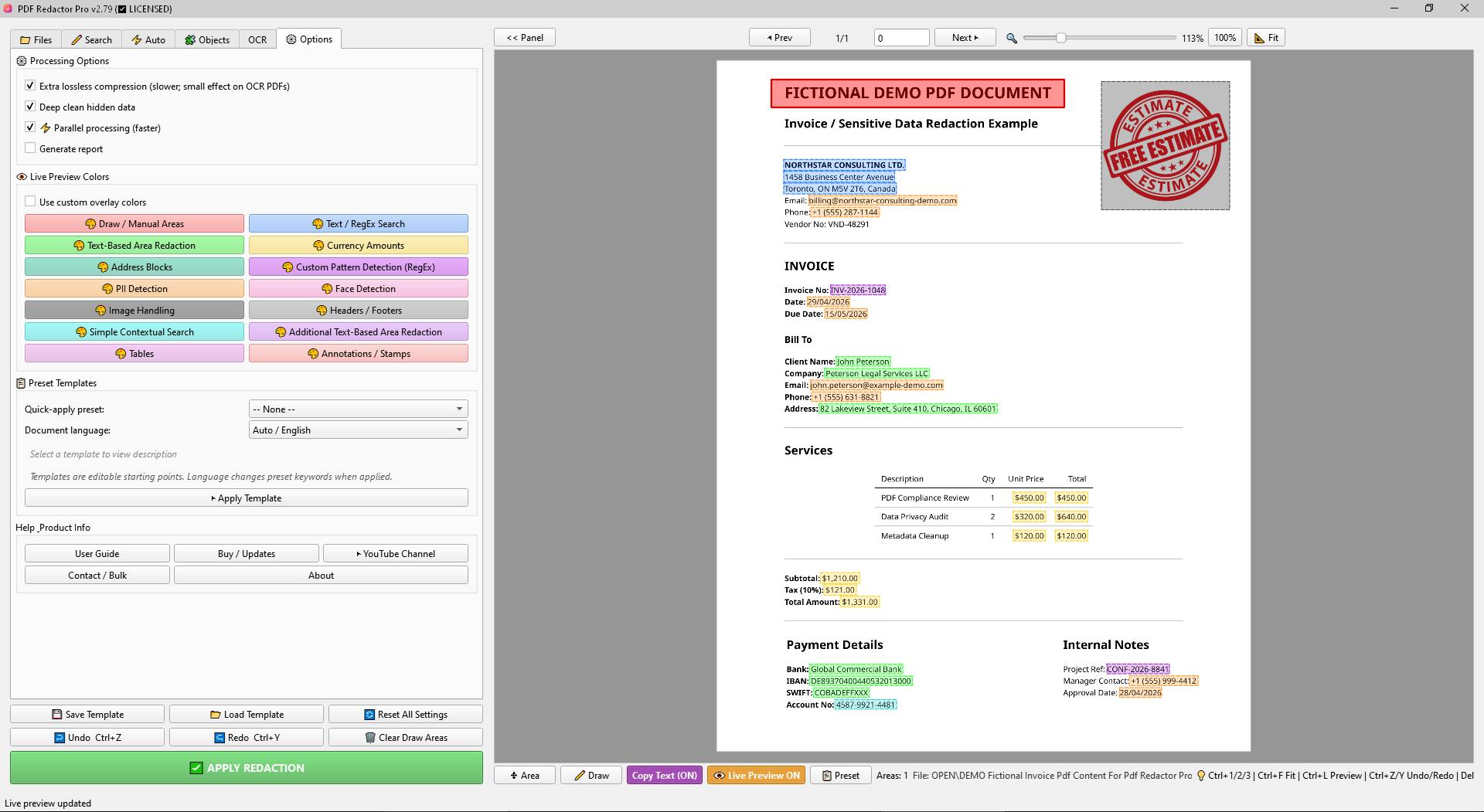Redo the last undone action

(247, 738)
